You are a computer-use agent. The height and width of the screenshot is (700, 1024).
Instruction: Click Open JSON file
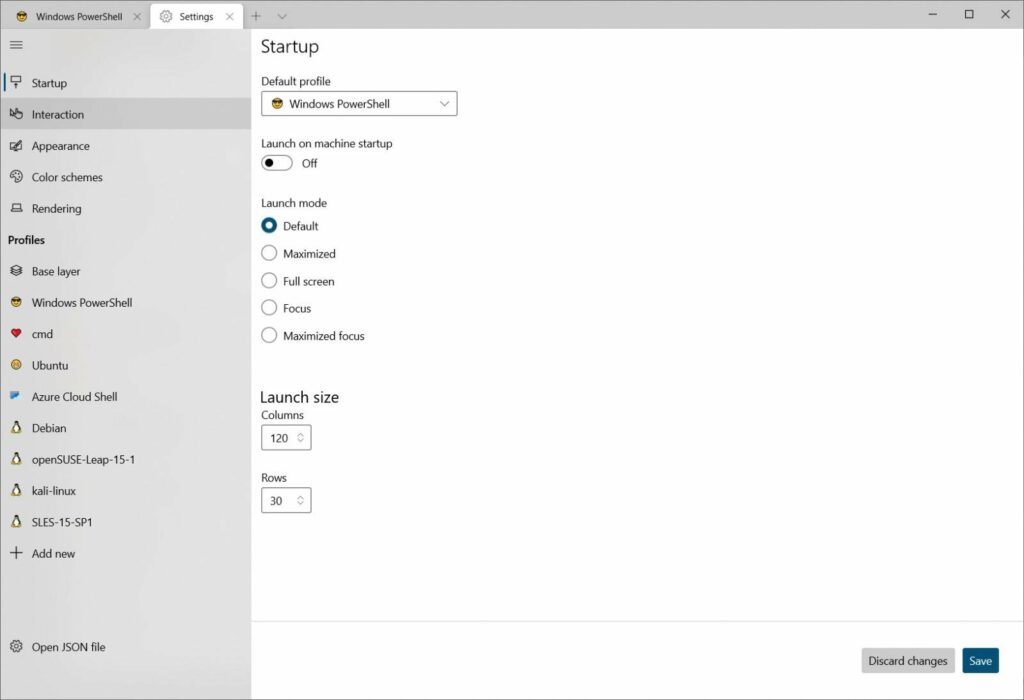[x=126, y=646]
